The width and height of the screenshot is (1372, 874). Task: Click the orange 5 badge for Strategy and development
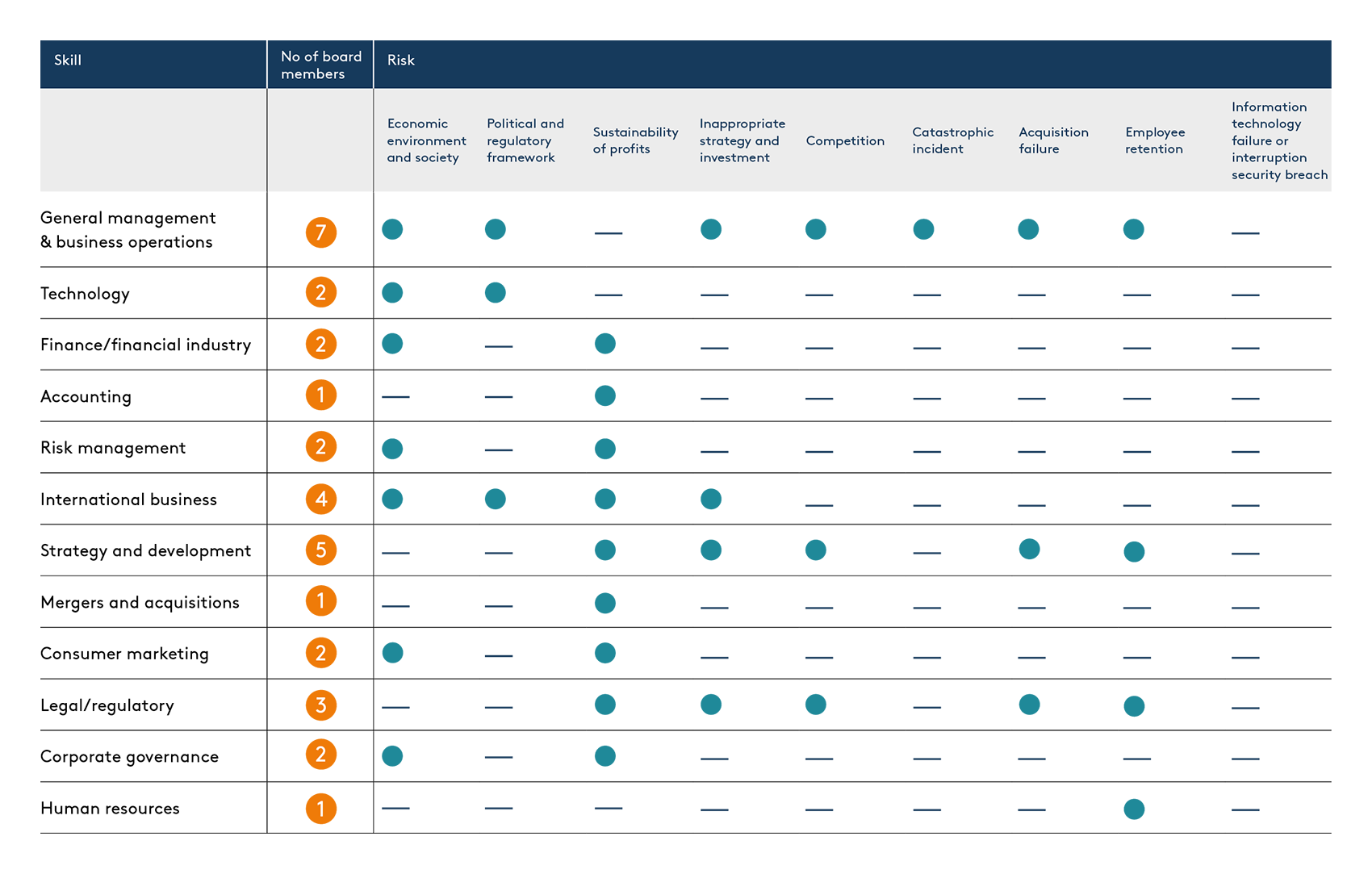pyautogui.click(x=320, y=550)
